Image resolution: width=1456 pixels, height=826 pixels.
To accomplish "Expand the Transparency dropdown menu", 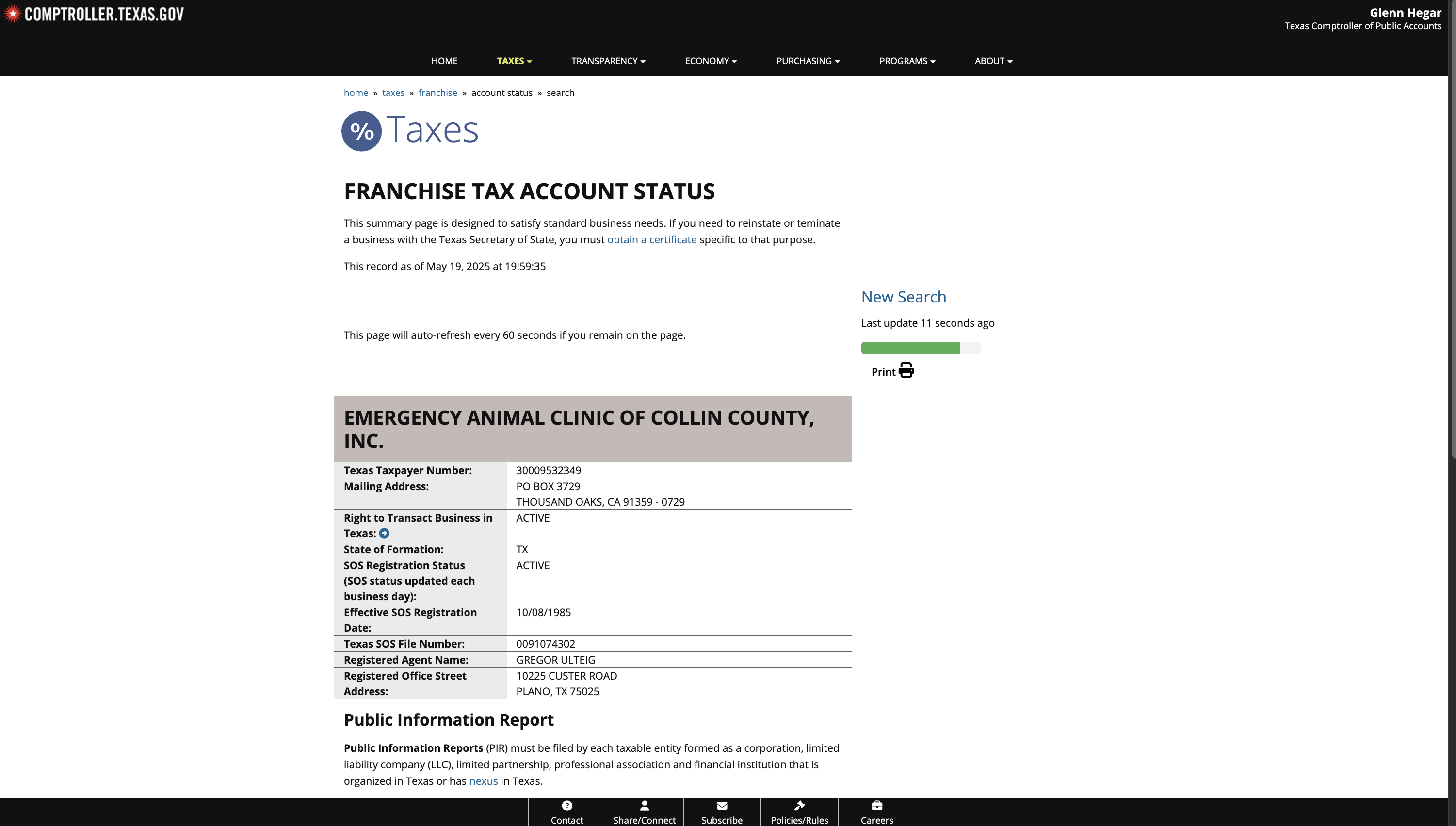I will 608,61.
